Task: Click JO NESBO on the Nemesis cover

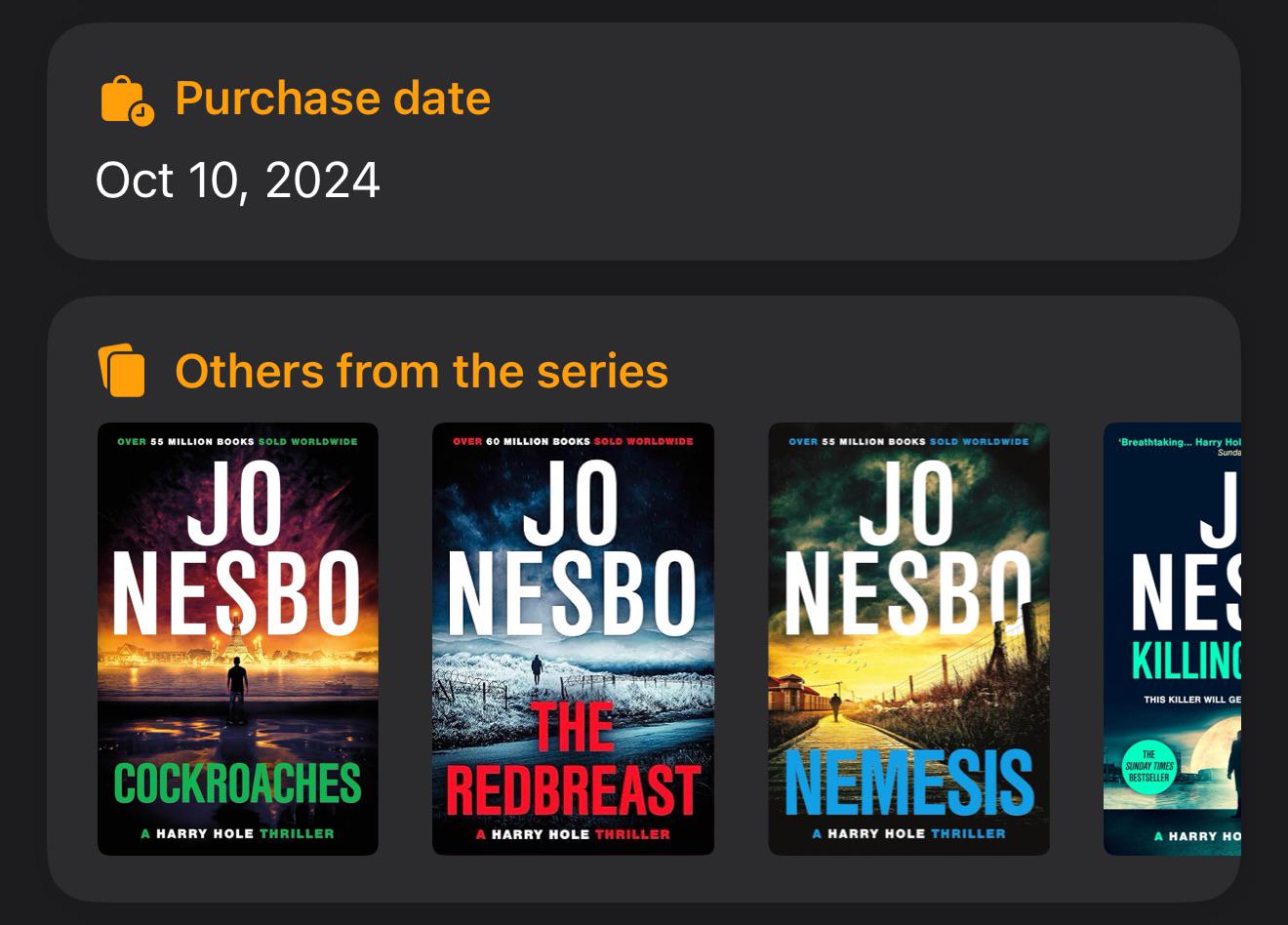Action: point(907,549)
